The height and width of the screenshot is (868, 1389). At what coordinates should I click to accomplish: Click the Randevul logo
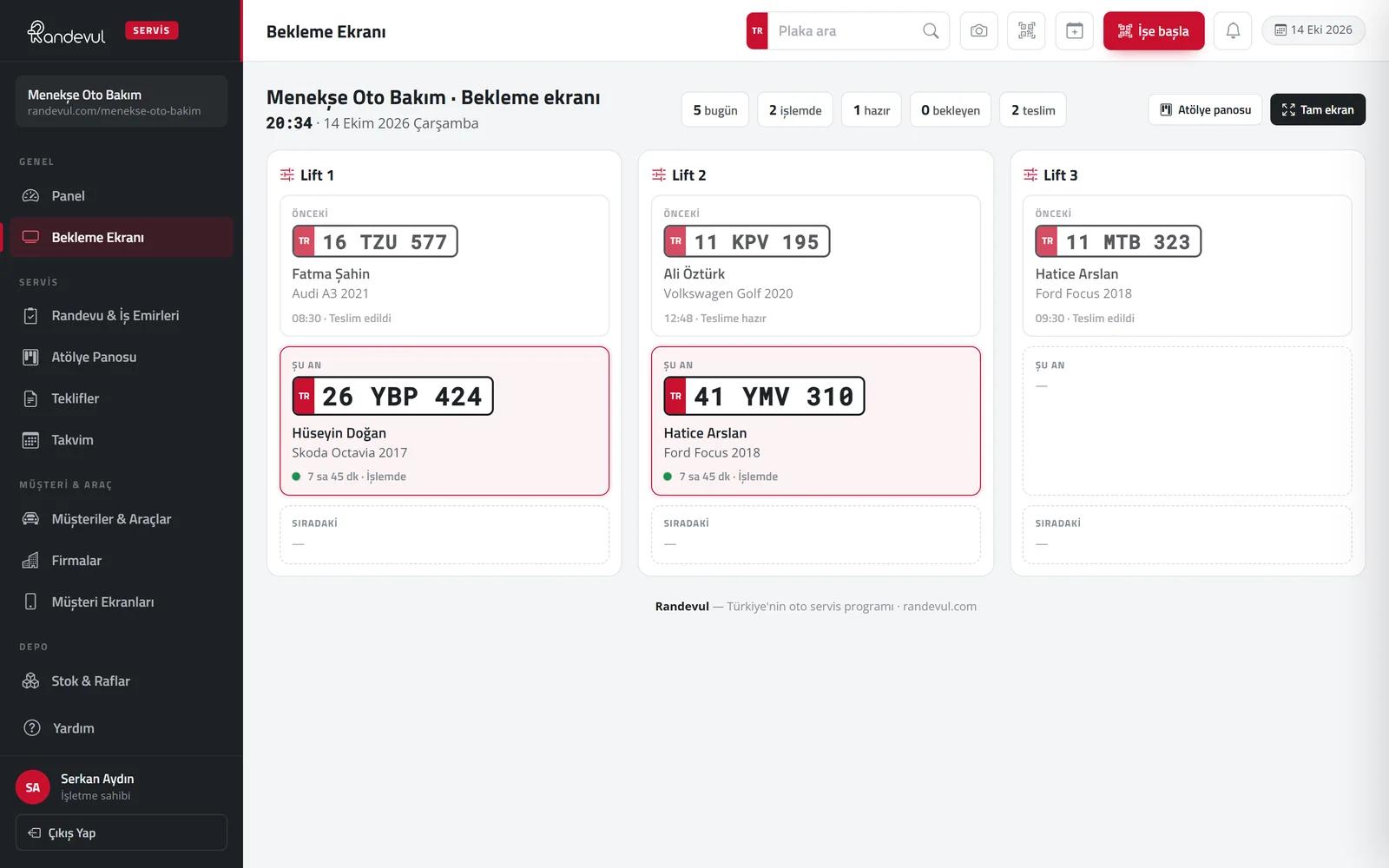[x=66, y=32]
